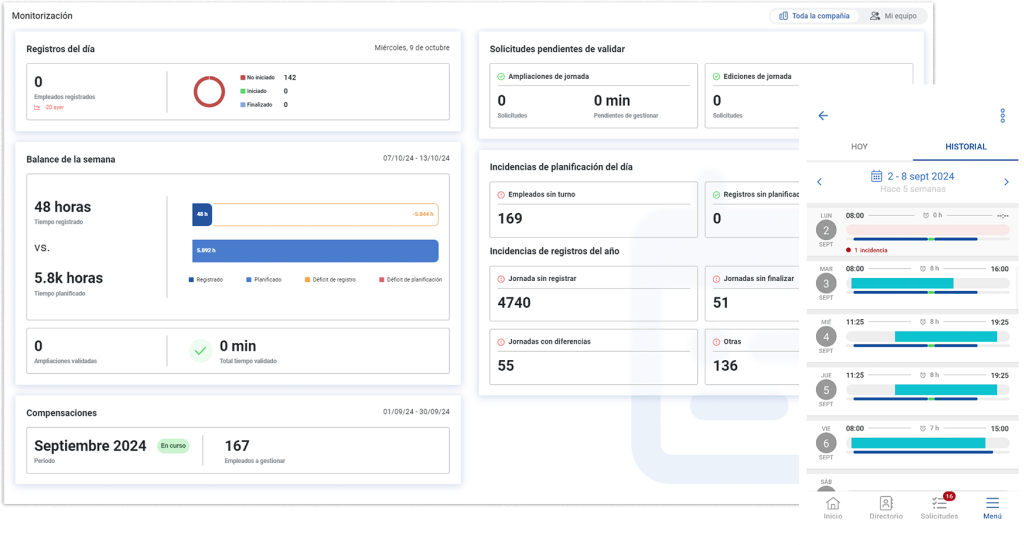Select the HISTORIAL tab
Viewport: 1024px width, 545px height.
click(x=965, y=147)
